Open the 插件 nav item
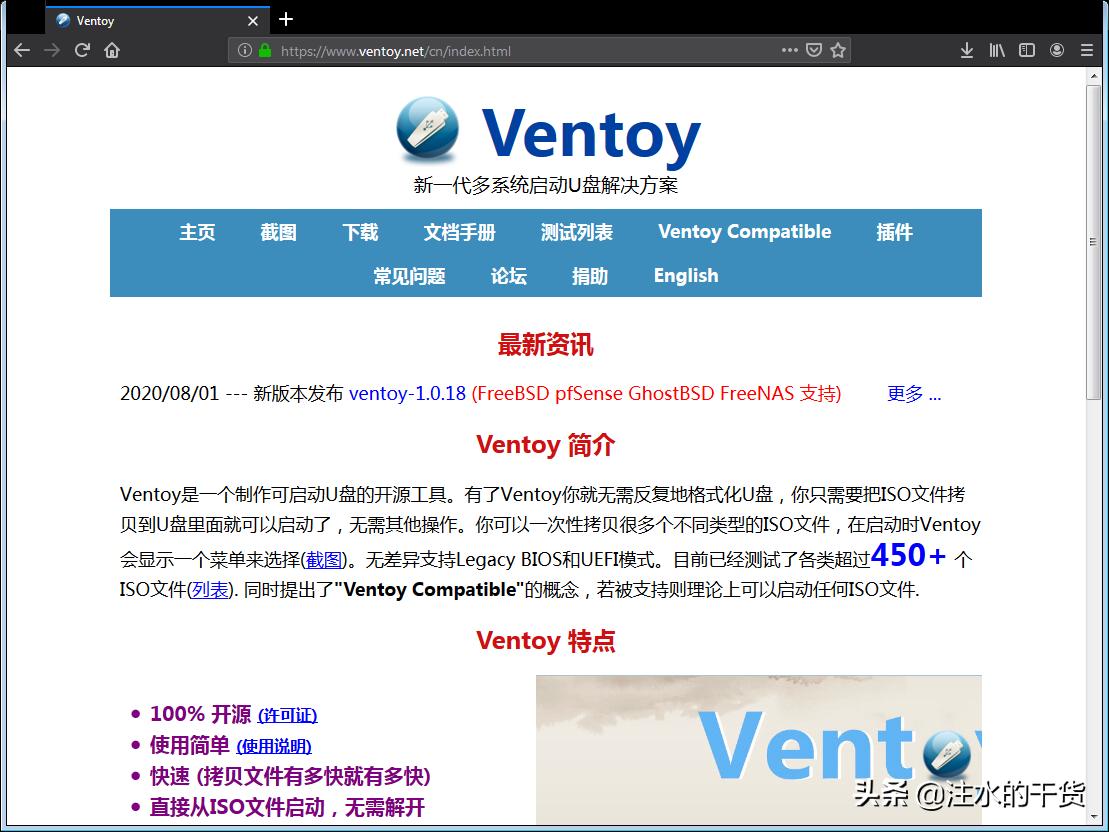Viewport: 1109px width, 832px height. click(895, 232)
